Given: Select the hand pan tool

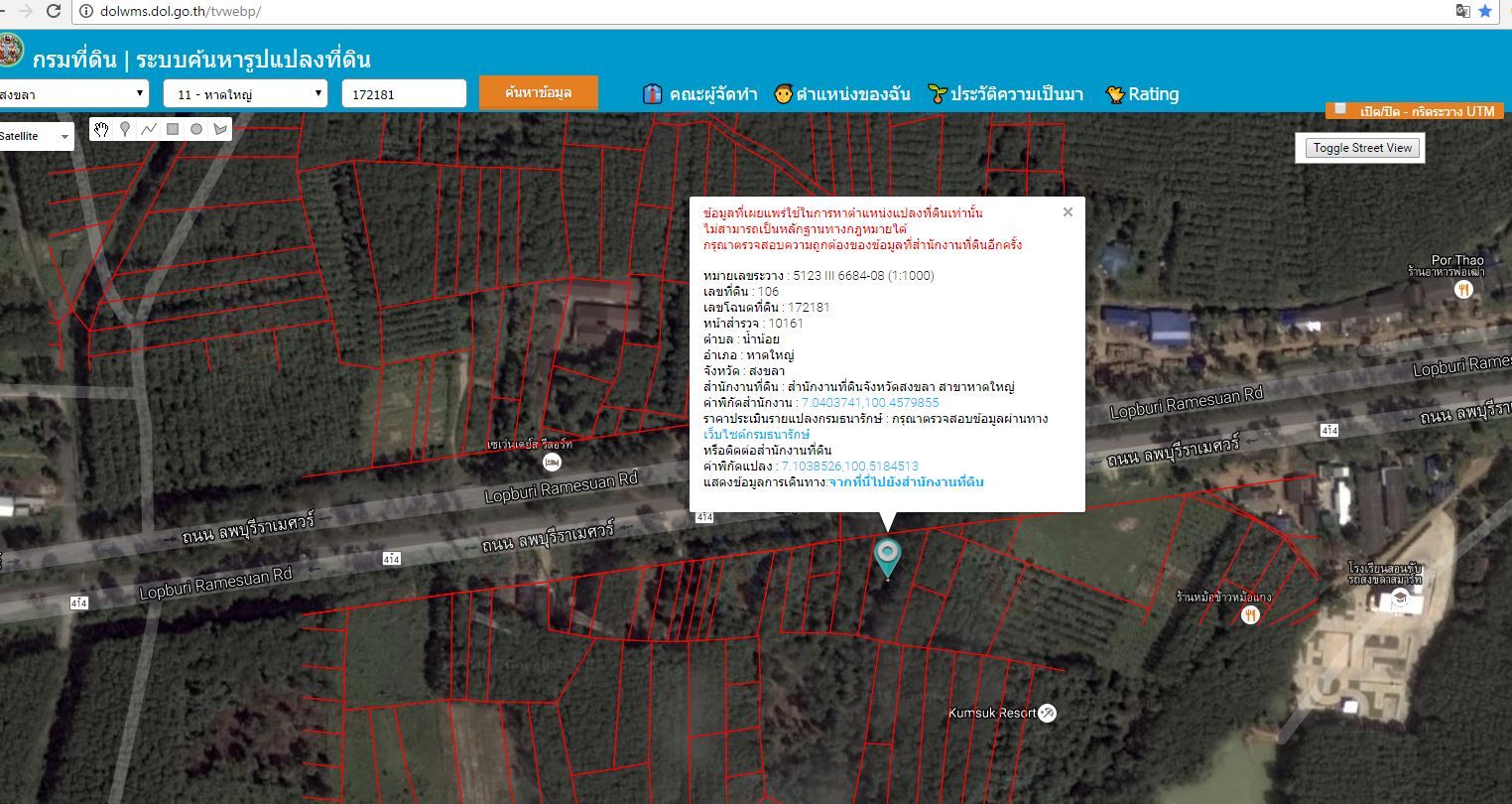Looking at the screenshot, I should 101,129.
